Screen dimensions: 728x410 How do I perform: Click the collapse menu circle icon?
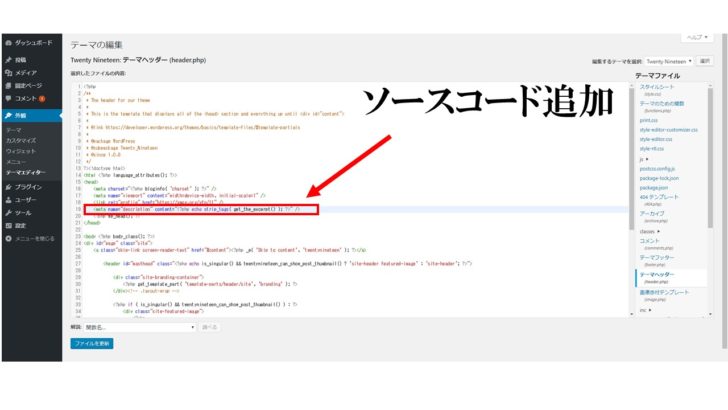(8, 239)
